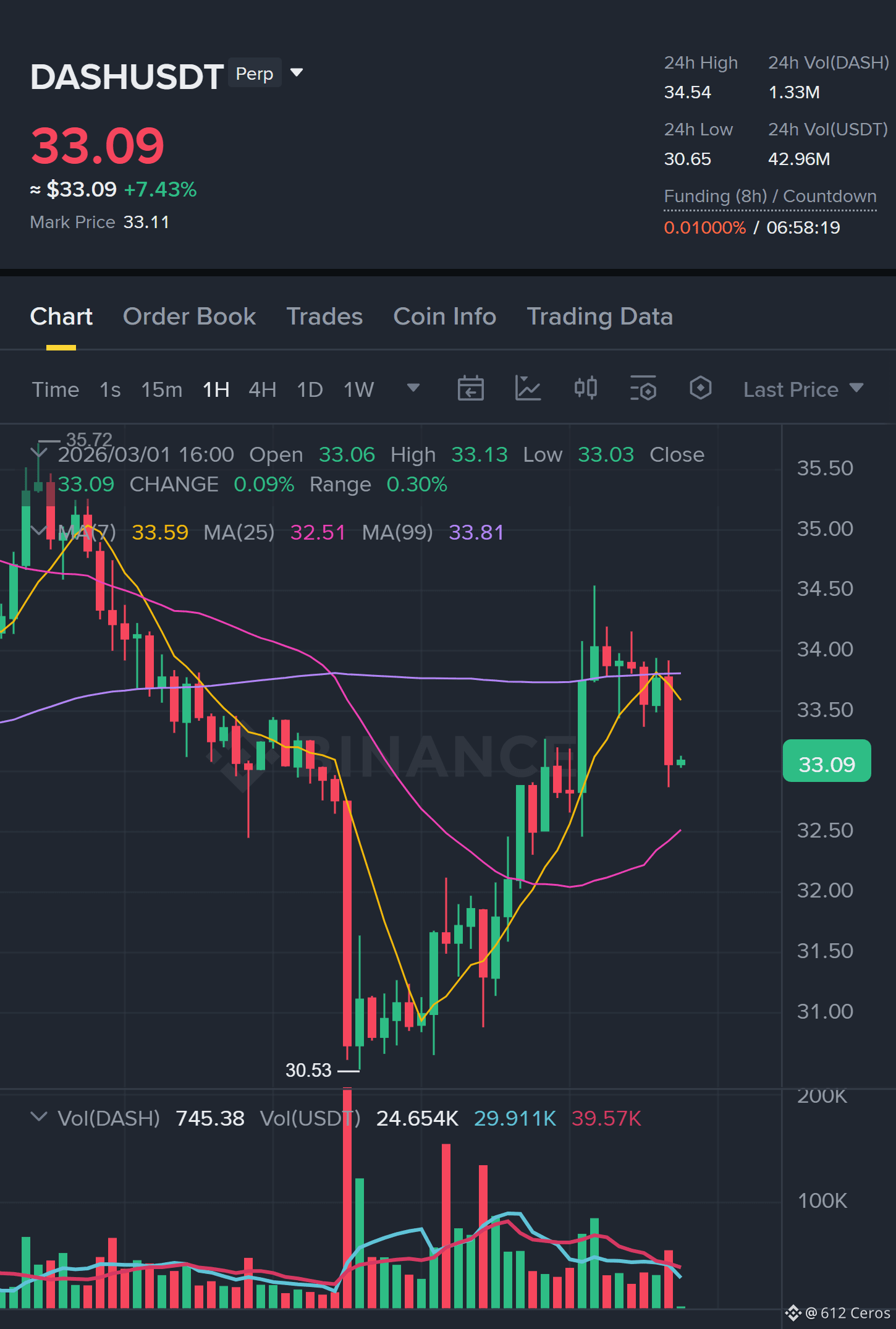Open the Last Price type dropdown
Viewport: 896px width, 1329px height.
[803, 389]
